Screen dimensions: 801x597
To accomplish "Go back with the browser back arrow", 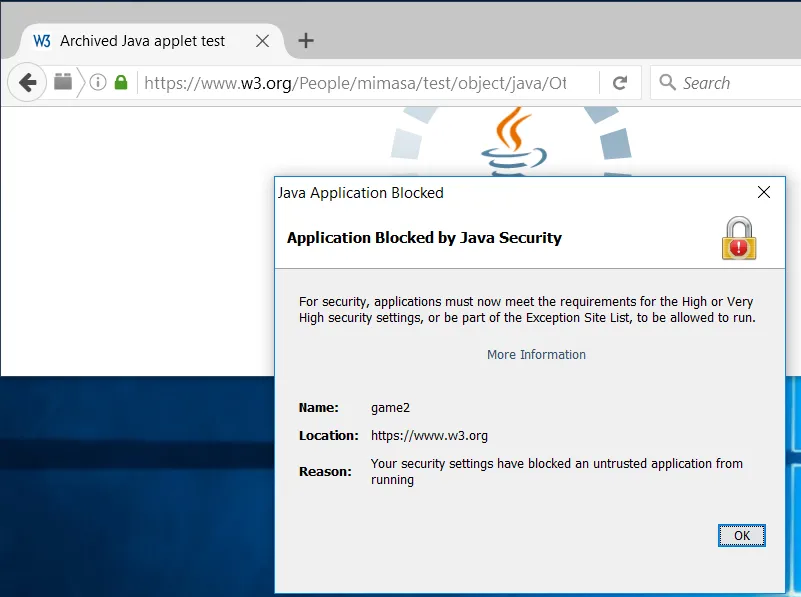I will click(27, 82).
